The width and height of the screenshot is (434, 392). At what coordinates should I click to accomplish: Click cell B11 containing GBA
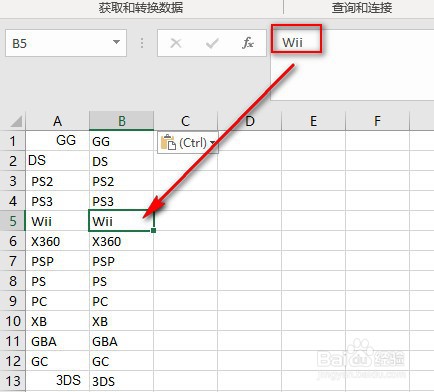tap(122, 341)
